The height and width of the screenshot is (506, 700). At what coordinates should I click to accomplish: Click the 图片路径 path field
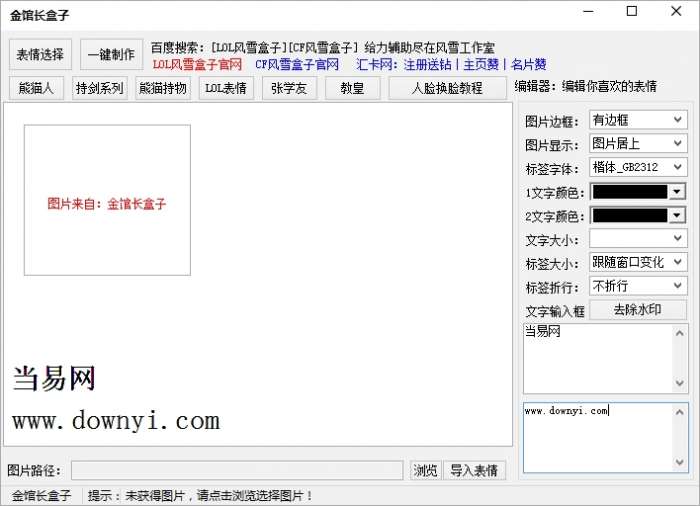click(237, 471)
